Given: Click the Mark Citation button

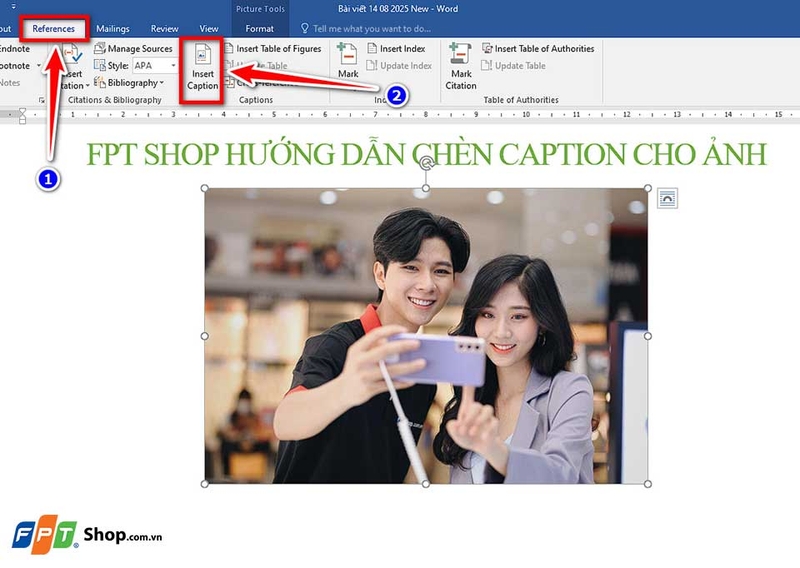Looking at the screenshot, I should click(461, 66).
